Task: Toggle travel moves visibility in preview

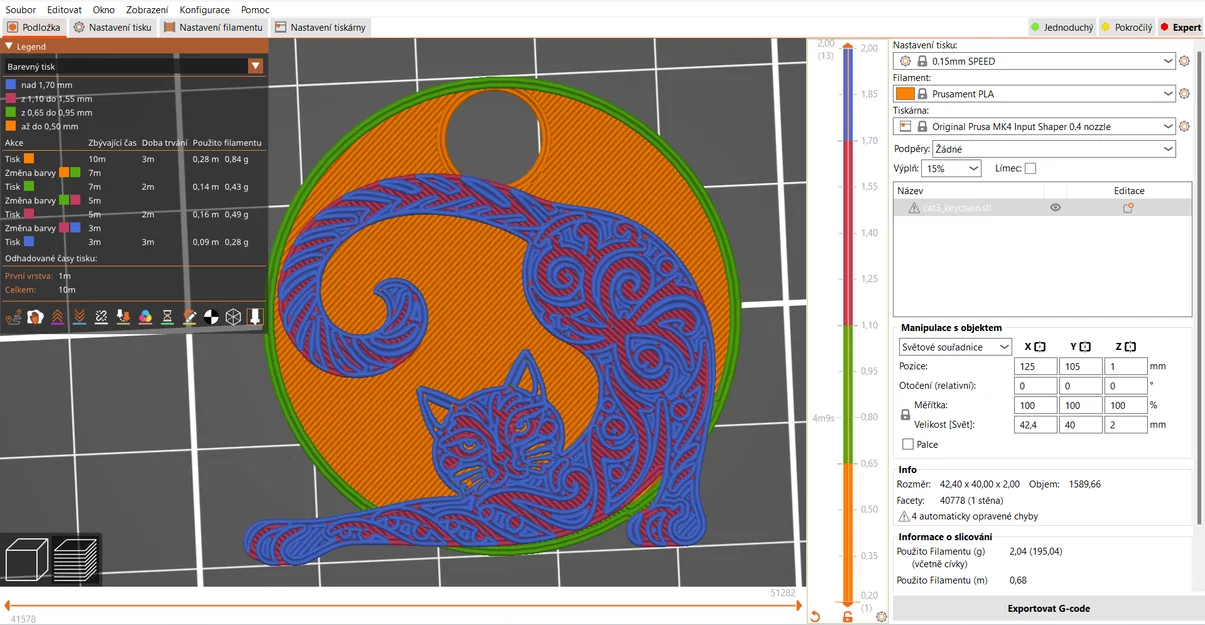Action: 14,317
